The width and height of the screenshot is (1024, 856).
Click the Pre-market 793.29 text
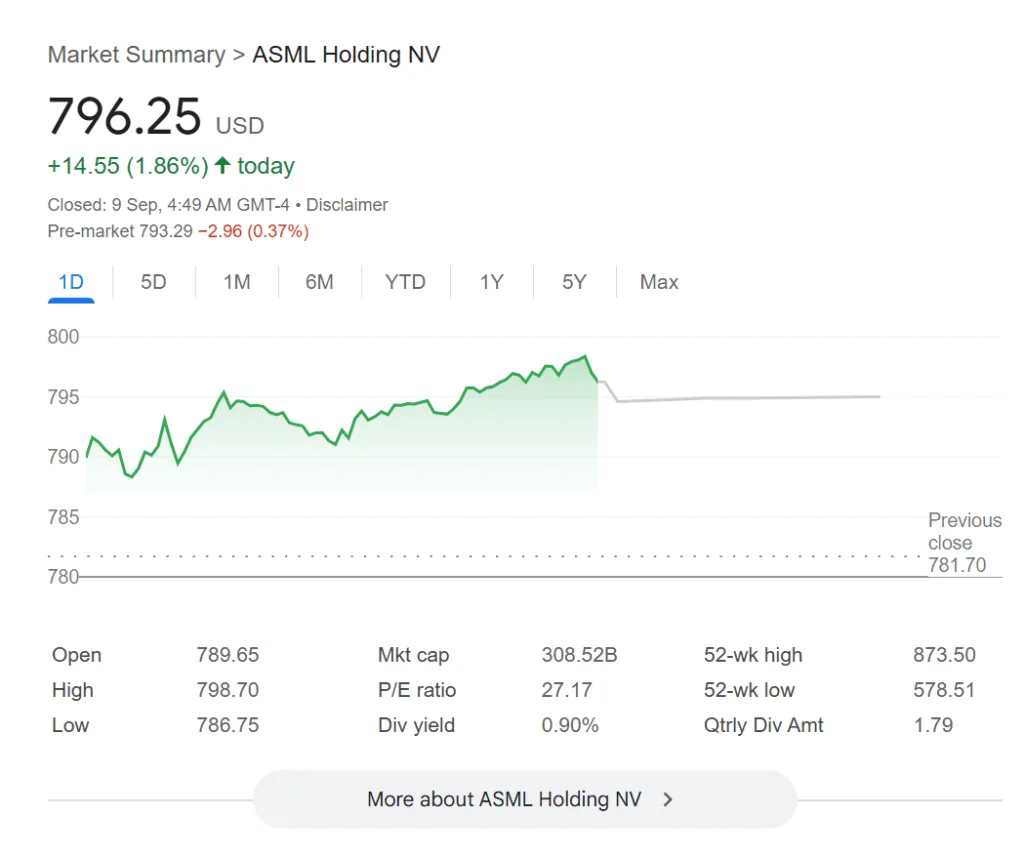[x=120, y=231]
